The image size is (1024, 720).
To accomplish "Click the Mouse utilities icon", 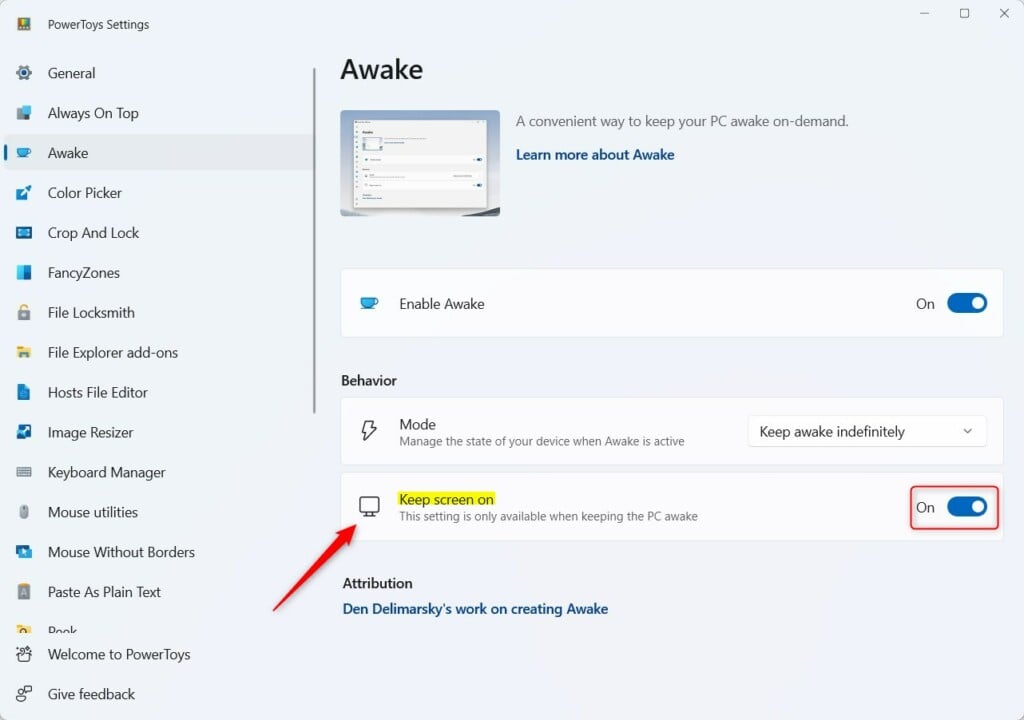I will click(24, 512).
